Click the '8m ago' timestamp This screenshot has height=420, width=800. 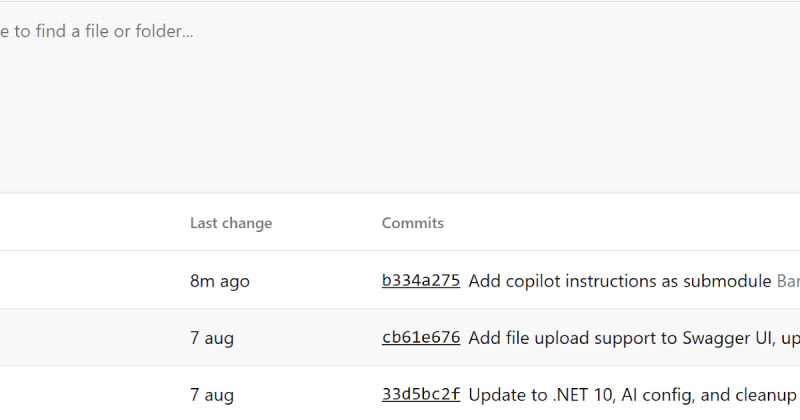tap(220, 281)
